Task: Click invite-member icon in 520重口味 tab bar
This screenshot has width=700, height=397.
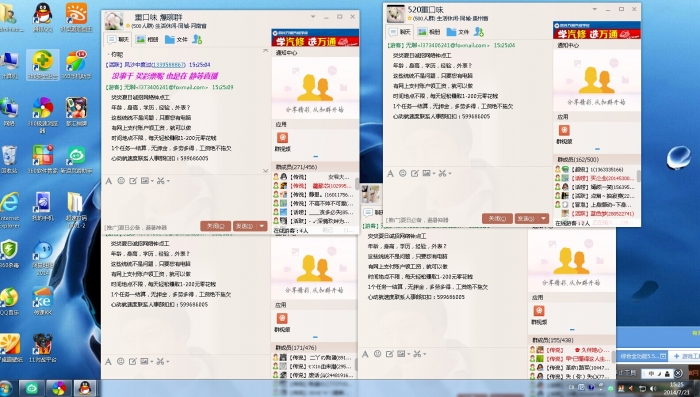Action: click(479, 32)
